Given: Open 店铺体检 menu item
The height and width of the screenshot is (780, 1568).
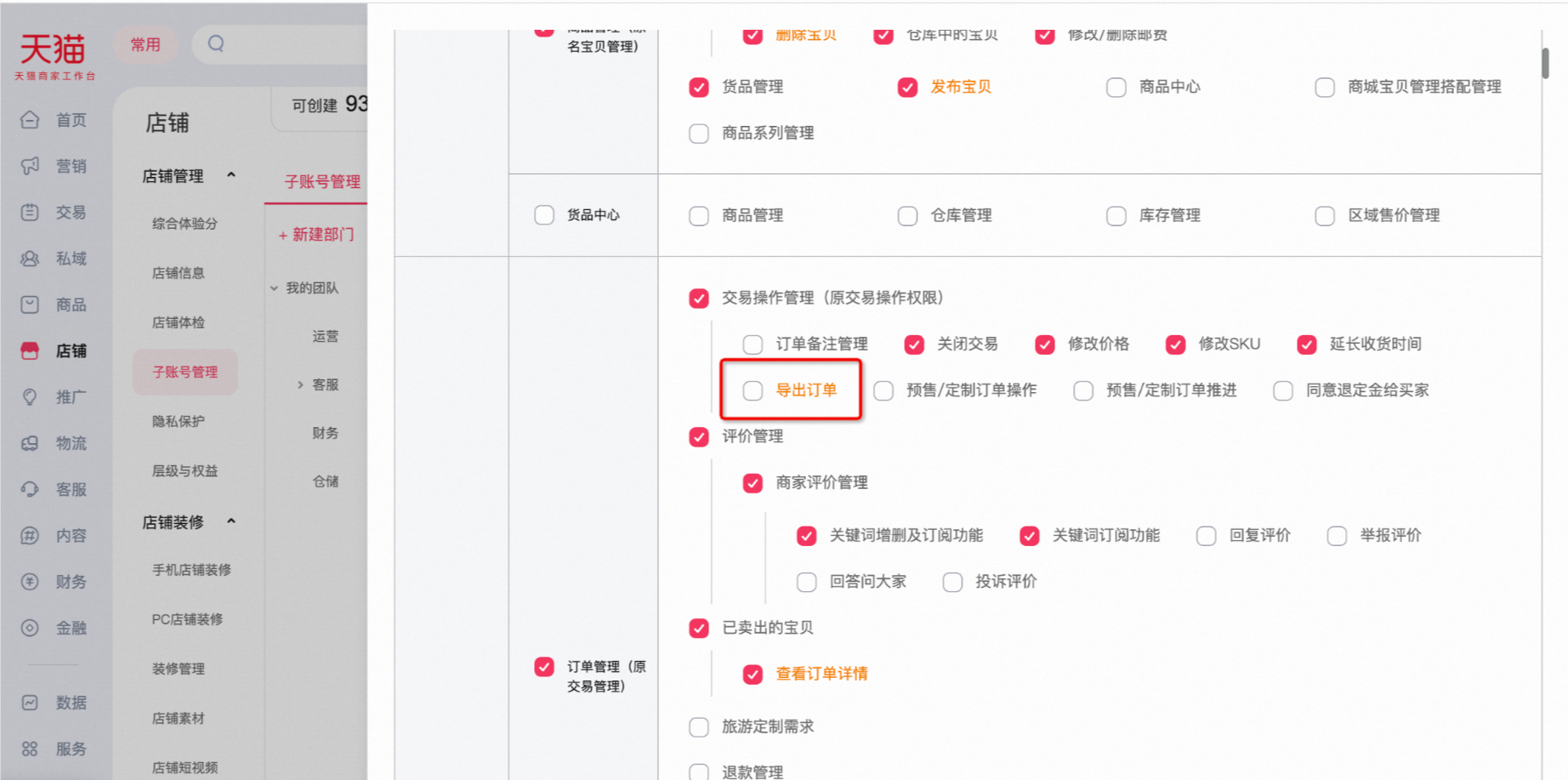Looking at the screenshot, I should 178,322.
